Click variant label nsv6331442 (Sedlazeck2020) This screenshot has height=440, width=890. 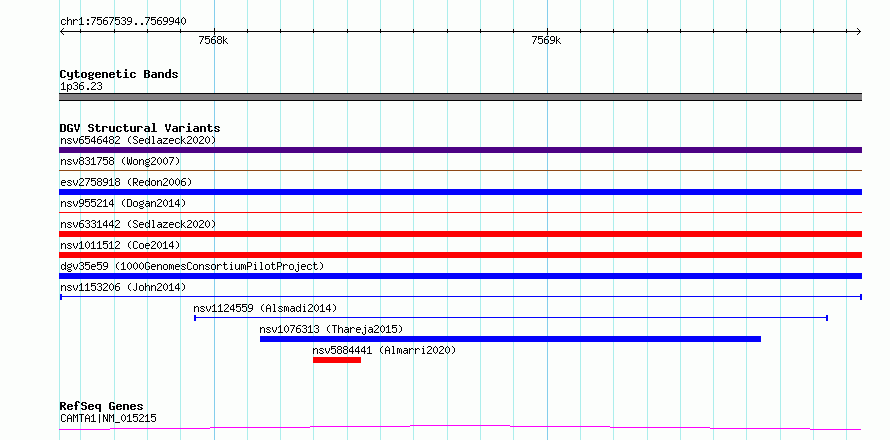[x=138, y=224]
